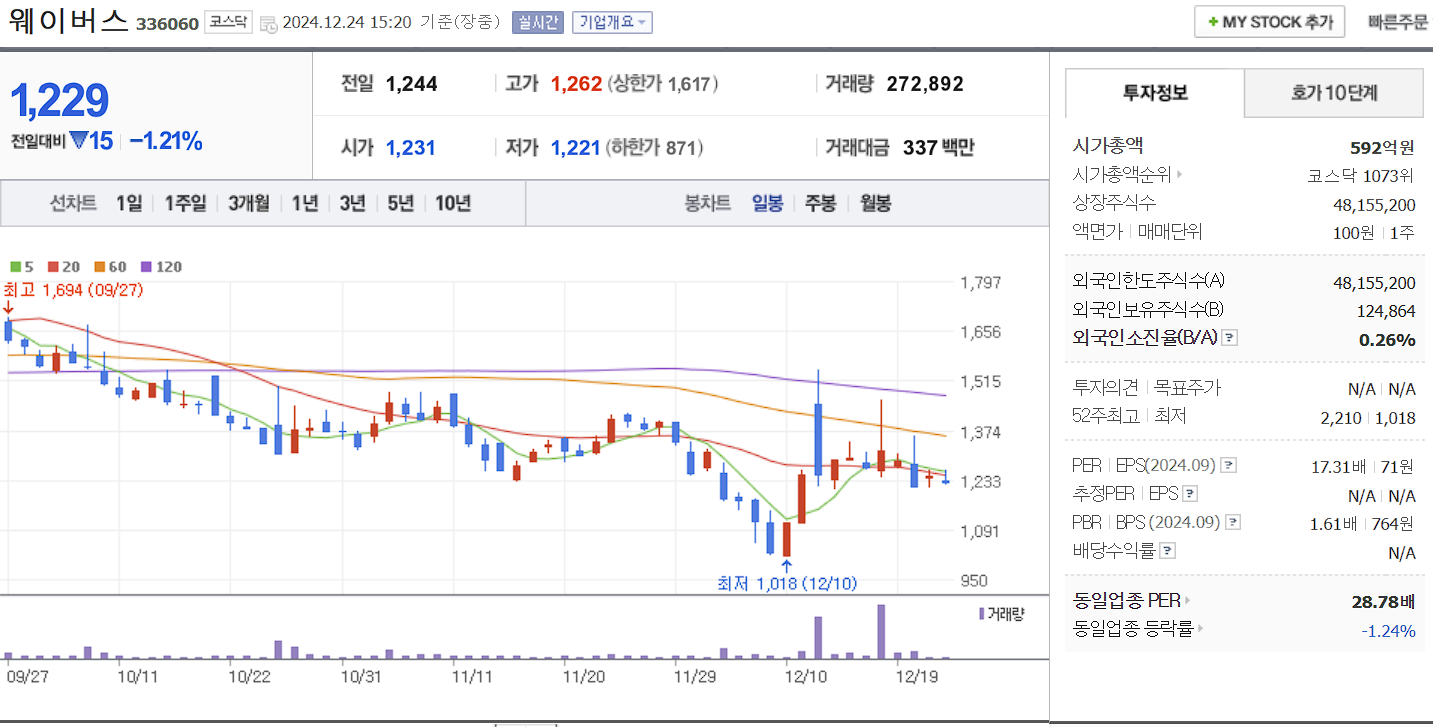Click the -1.24% 등락률 value
This screenshot has width=1433, height=727.
pos(1388,631)
